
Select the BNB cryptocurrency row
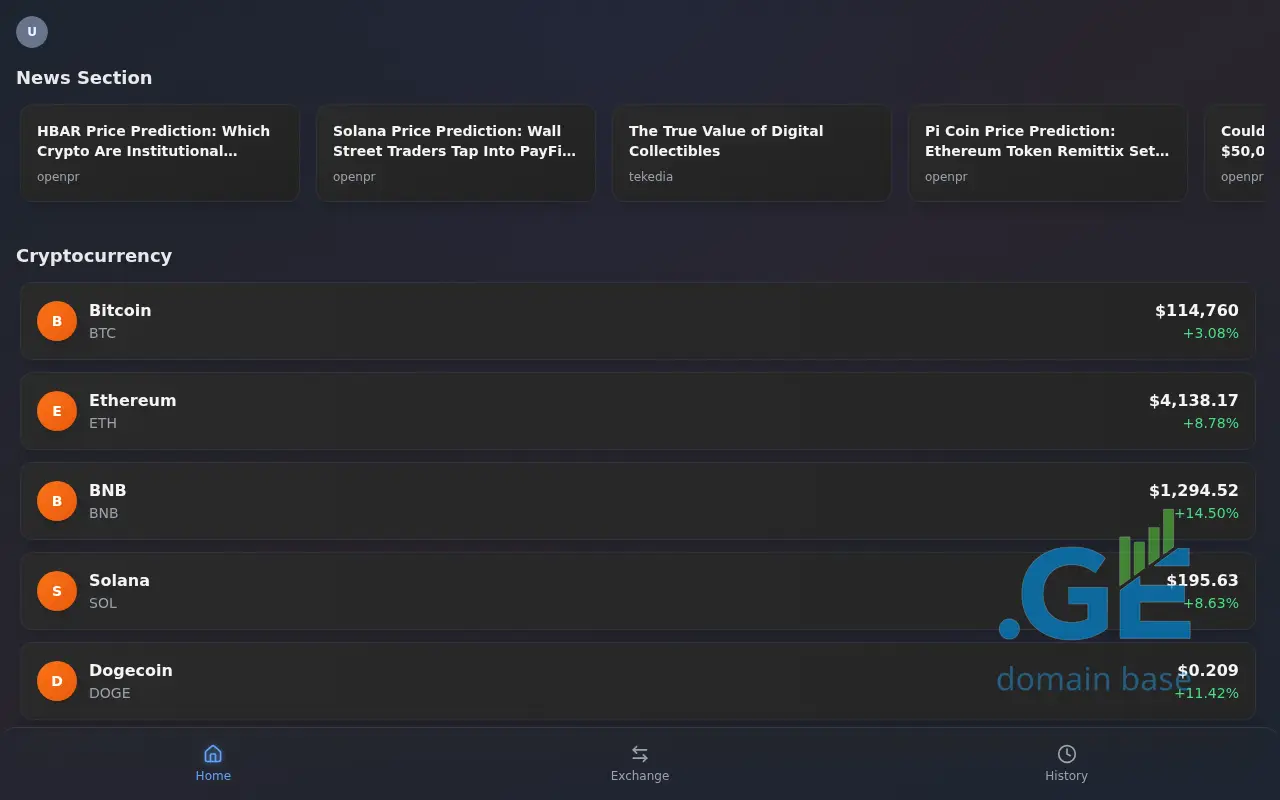click(x=600, y=501)
